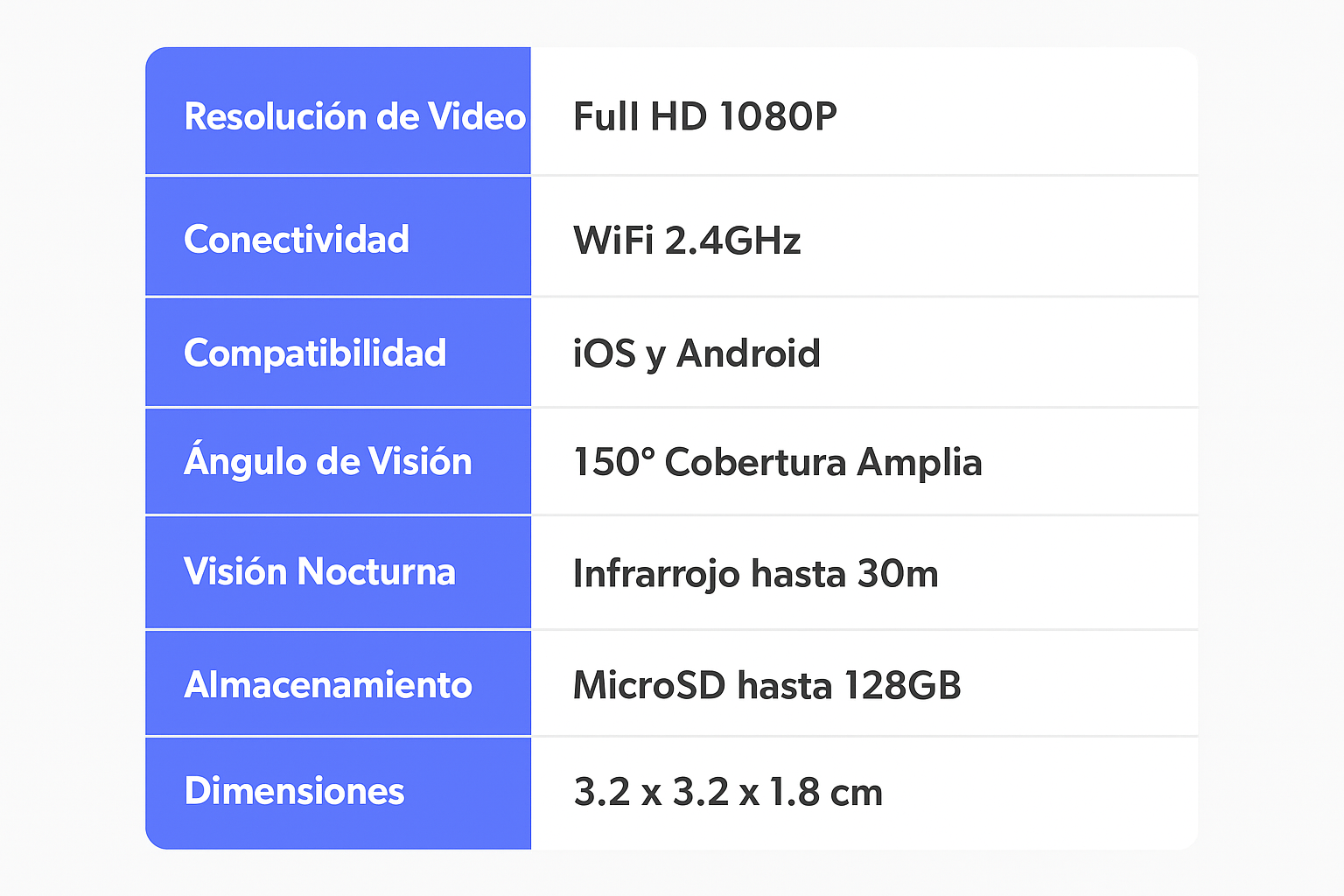
Task: Select the "Infrarrojo hasta 30m" value
Action: (755, 574)
